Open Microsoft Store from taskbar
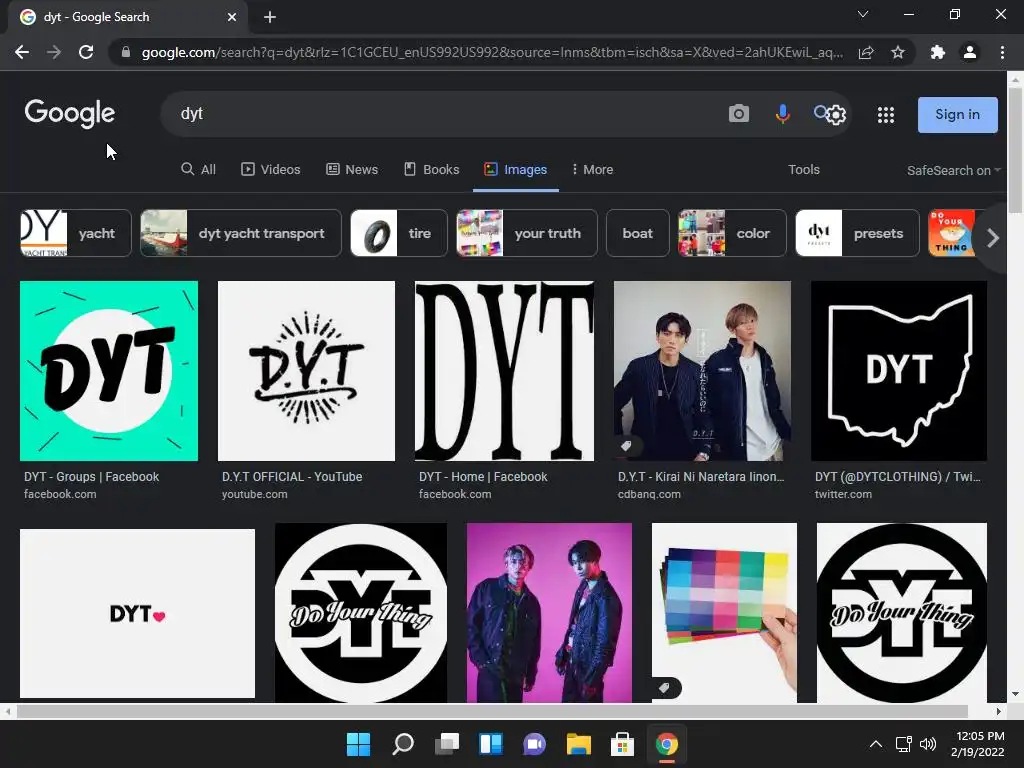 [622, 744]
